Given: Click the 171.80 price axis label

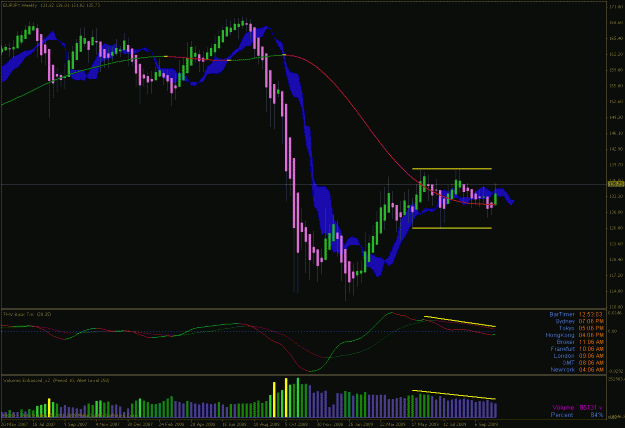Looking at the screenshot, I should pos(616,7).
